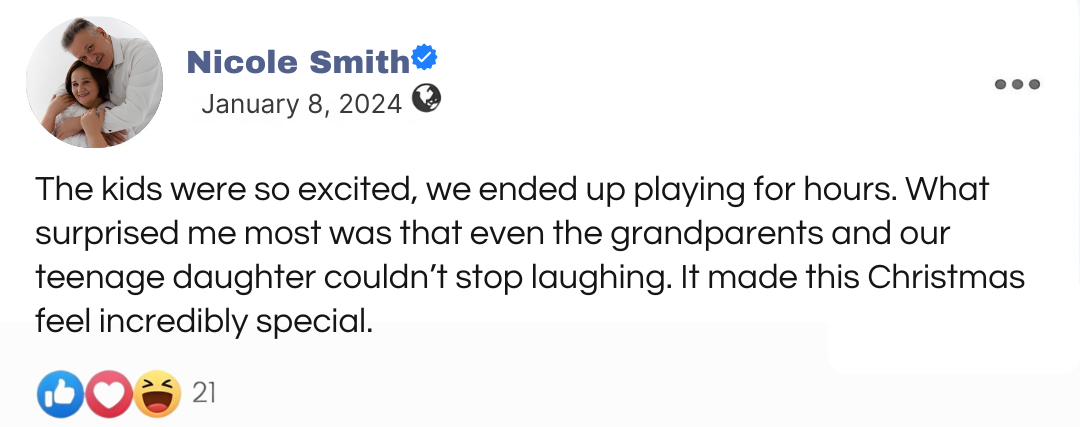Open the three-dot post options menu
This screenshot has height=427, width=1080.
[x=1018, y=84]
